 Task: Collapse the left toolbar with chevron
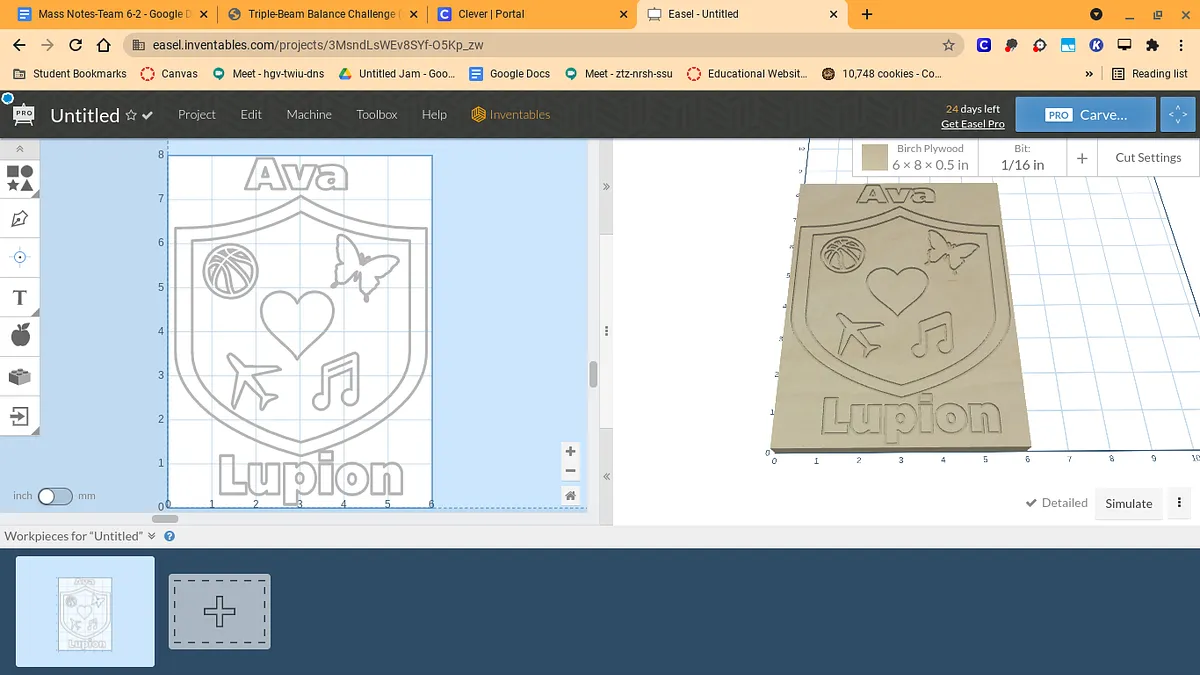coord(20,149)
